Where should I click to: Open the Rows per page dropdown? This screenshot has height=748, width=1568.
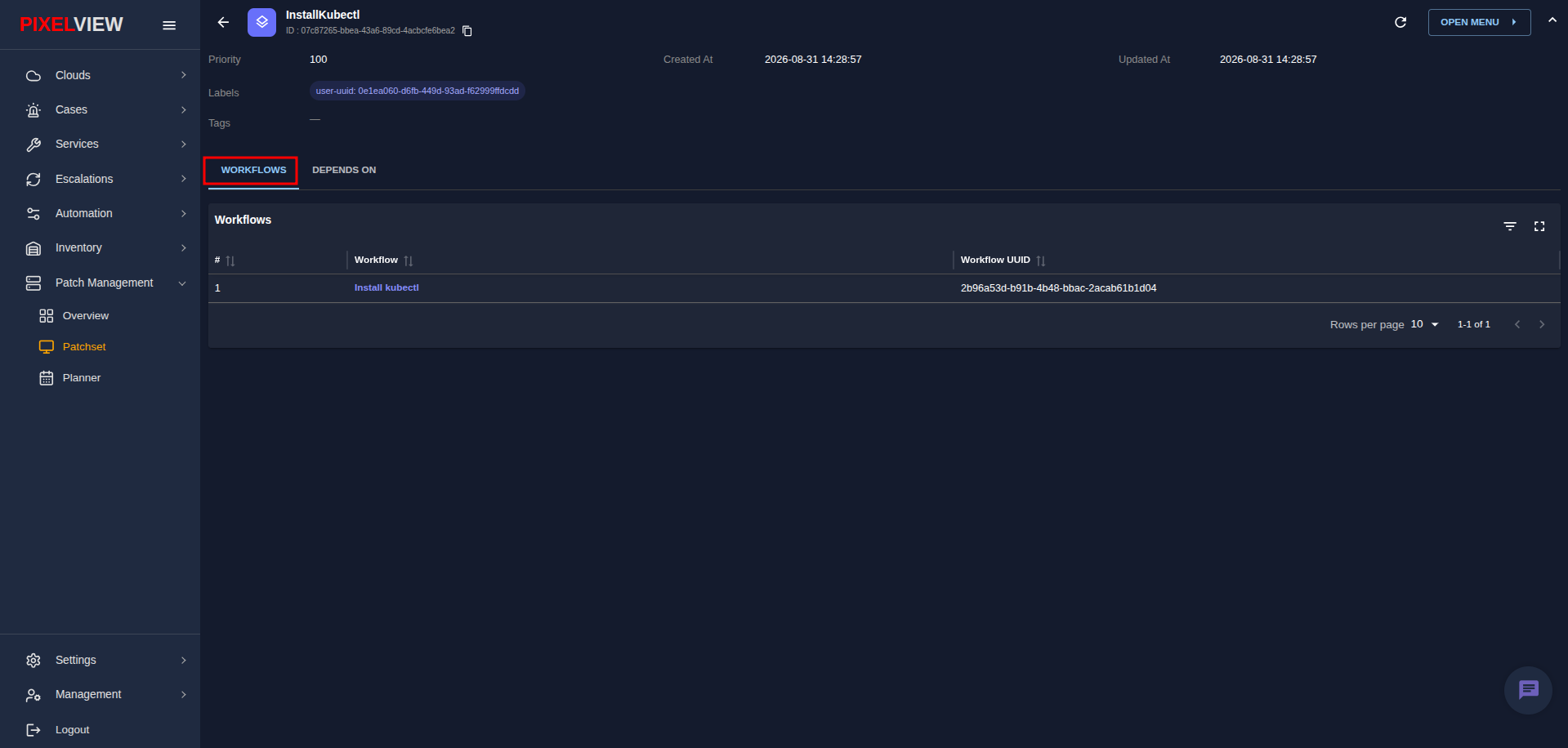1424,324
